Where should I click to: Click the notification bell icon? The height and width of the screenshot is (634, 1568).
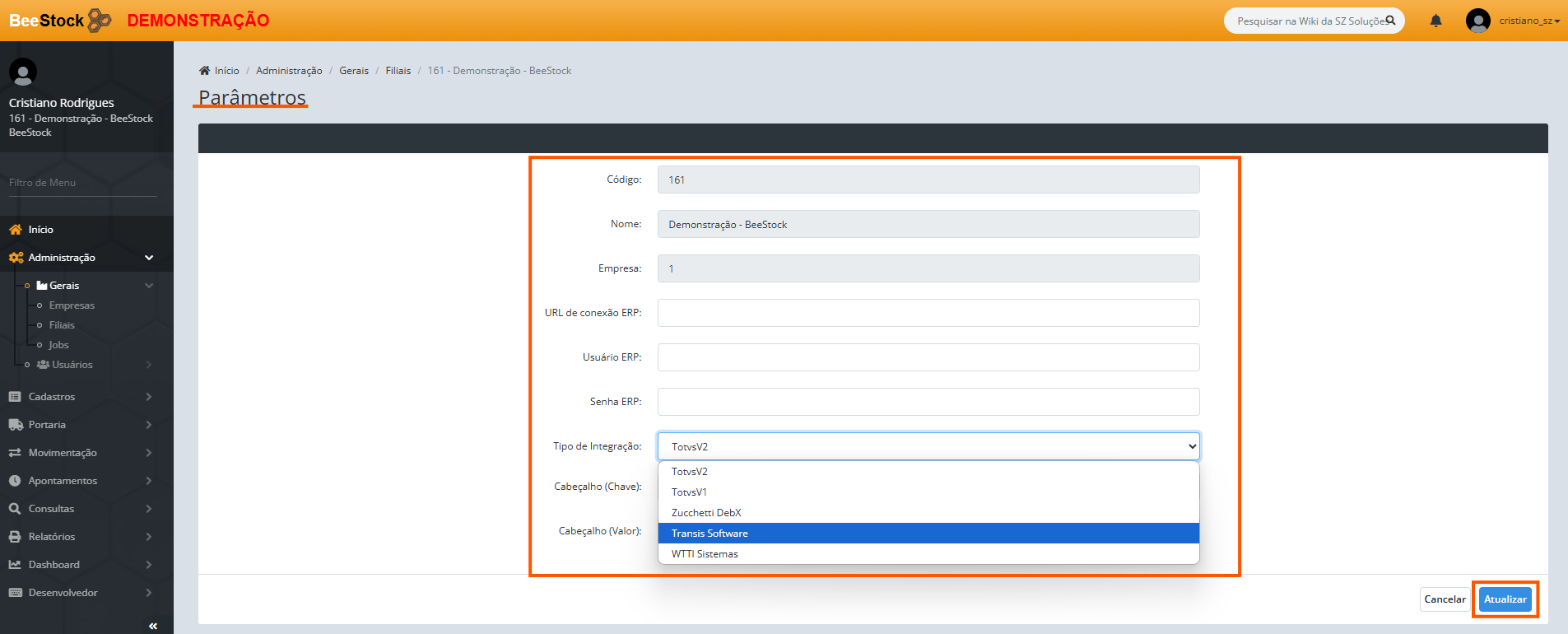coord(1435,21)
